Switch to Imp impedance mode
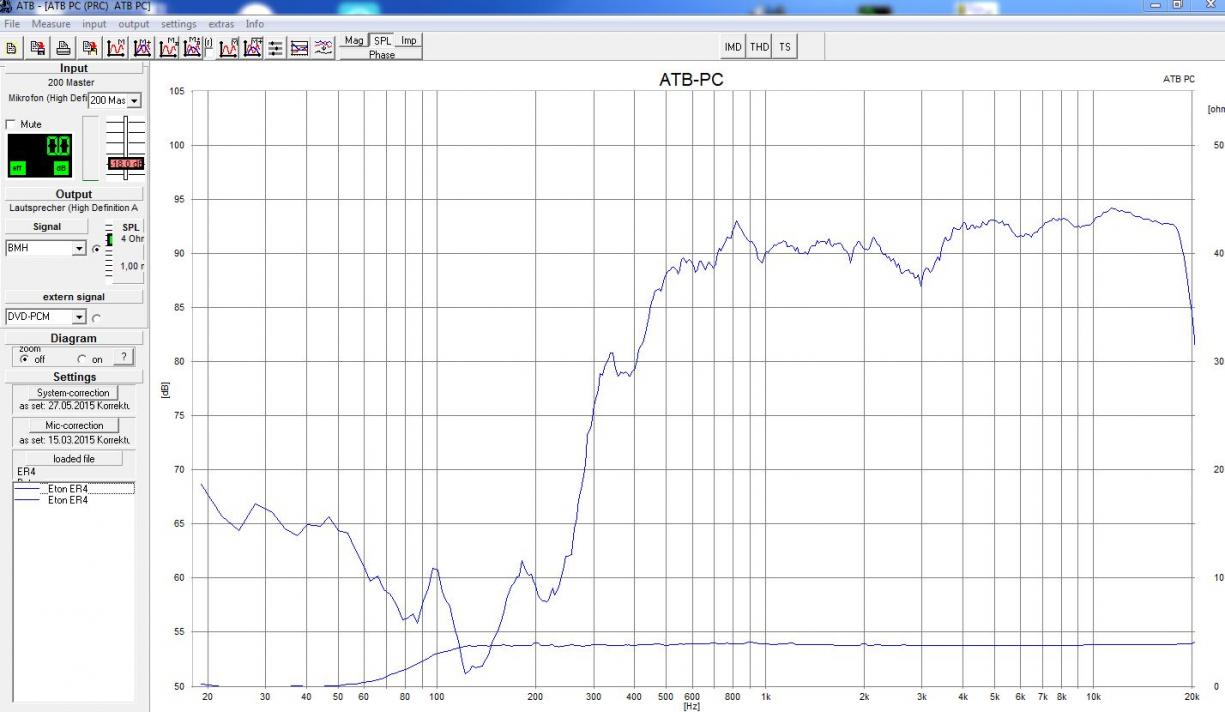The image size is (1225, 712). 409,41
